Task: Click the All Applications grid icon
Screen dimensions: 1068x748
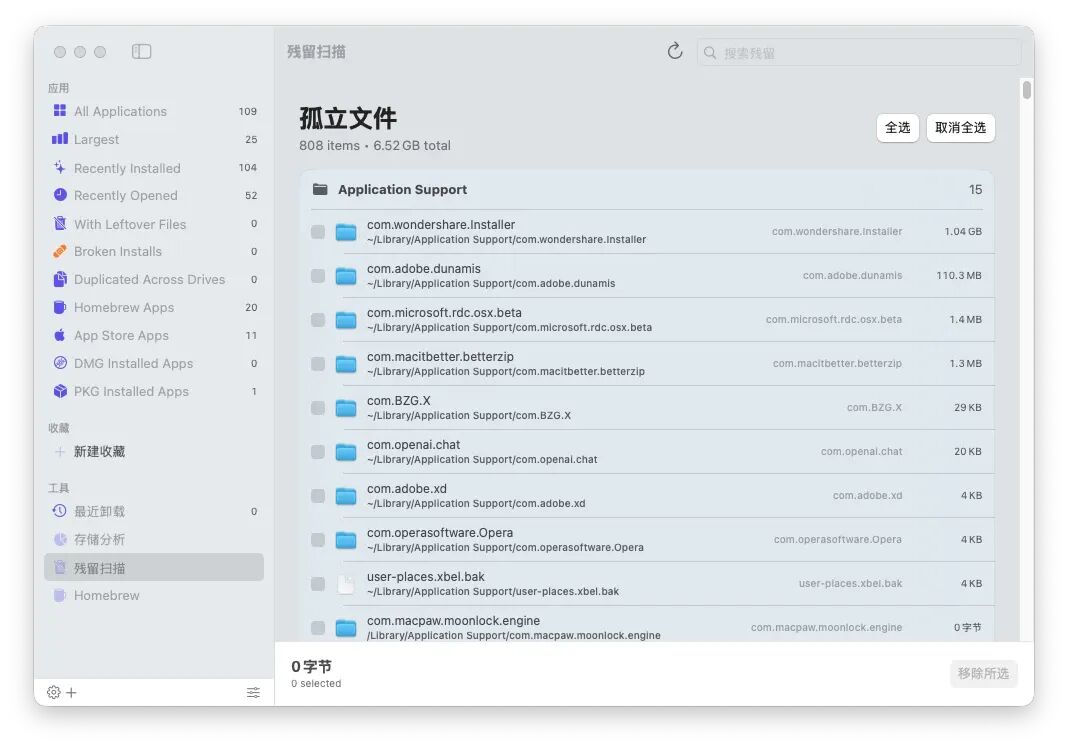Action: [60, 110]
